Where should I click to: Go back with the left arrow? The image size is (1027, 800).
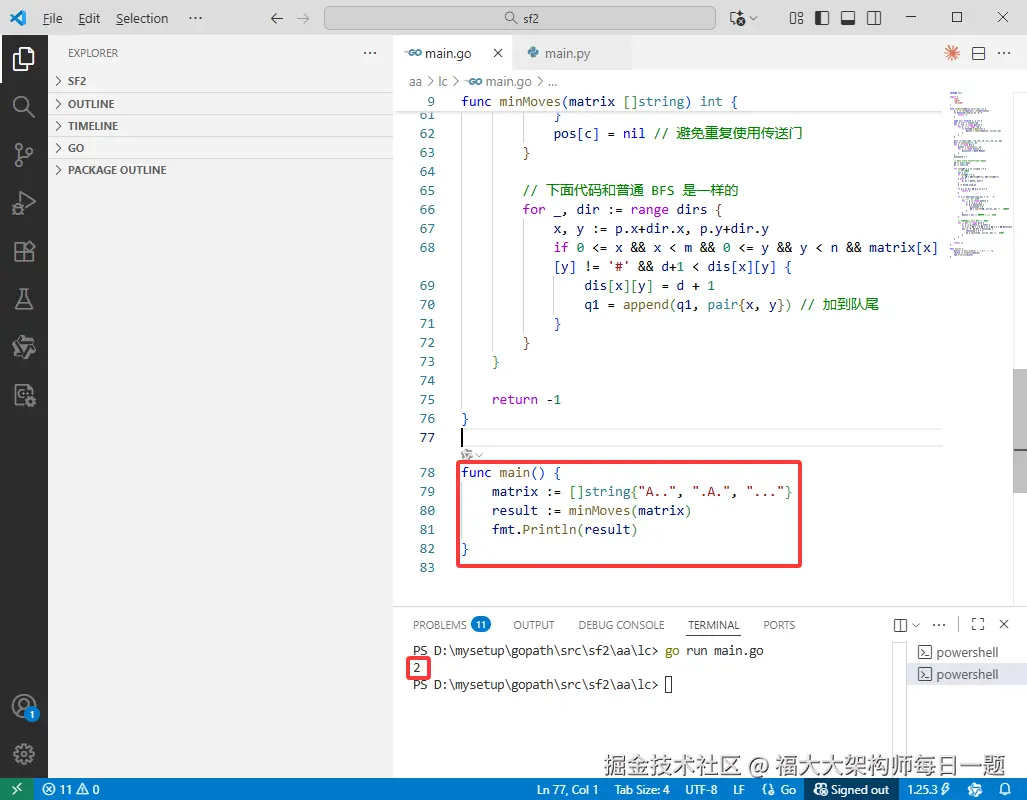[x=277, y=18]
